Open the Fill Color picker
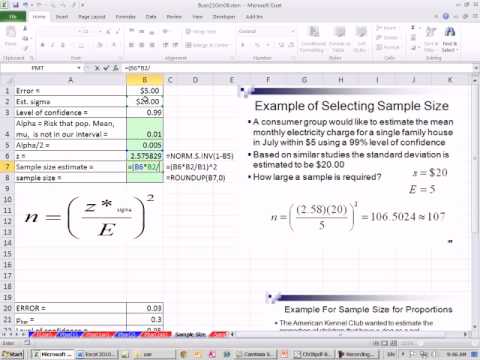 click(100, 45)
